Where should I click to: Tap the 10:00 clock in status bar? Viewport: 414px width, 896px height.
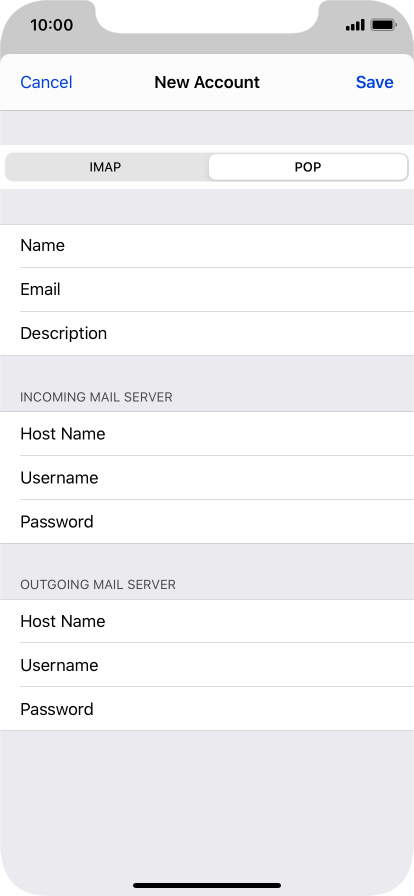(x=51, y=25)
